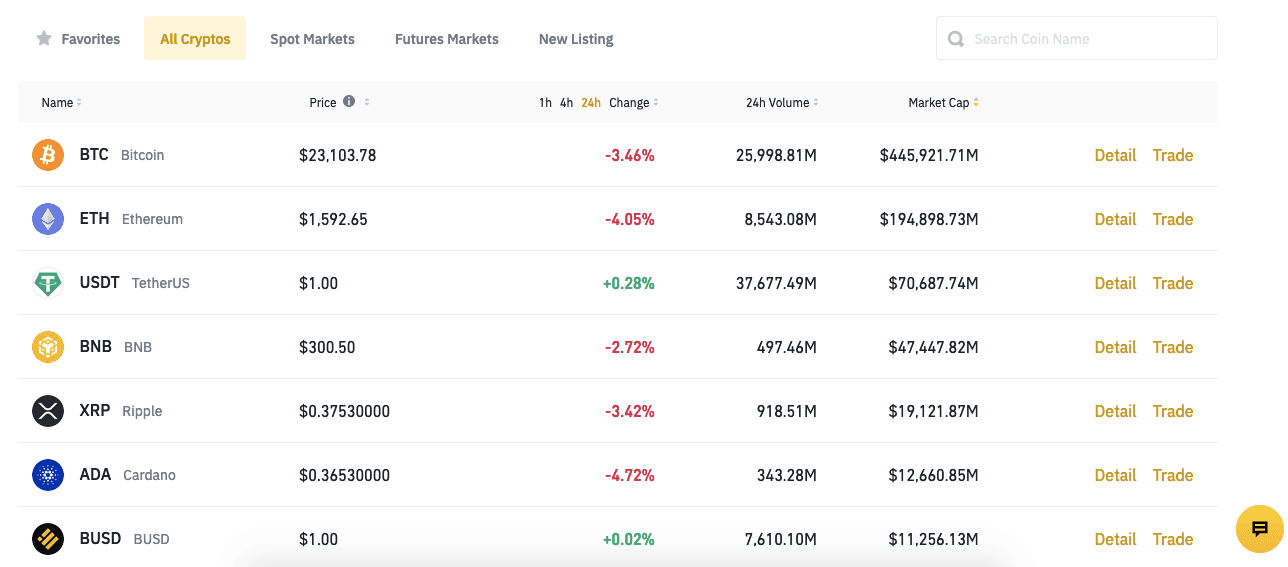Image resolution: width=1288 pixels, height=567 pixels.
Task: Switch to Futures Markets tab
Action: point(447,39)
